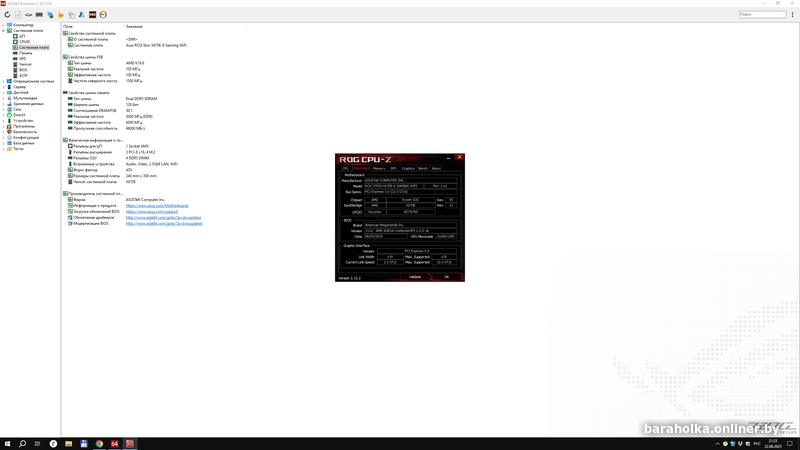Select Память in the sidebar tree
This screenshot has height=450, width=800.
pyautogui.click(x=26, y=53)
